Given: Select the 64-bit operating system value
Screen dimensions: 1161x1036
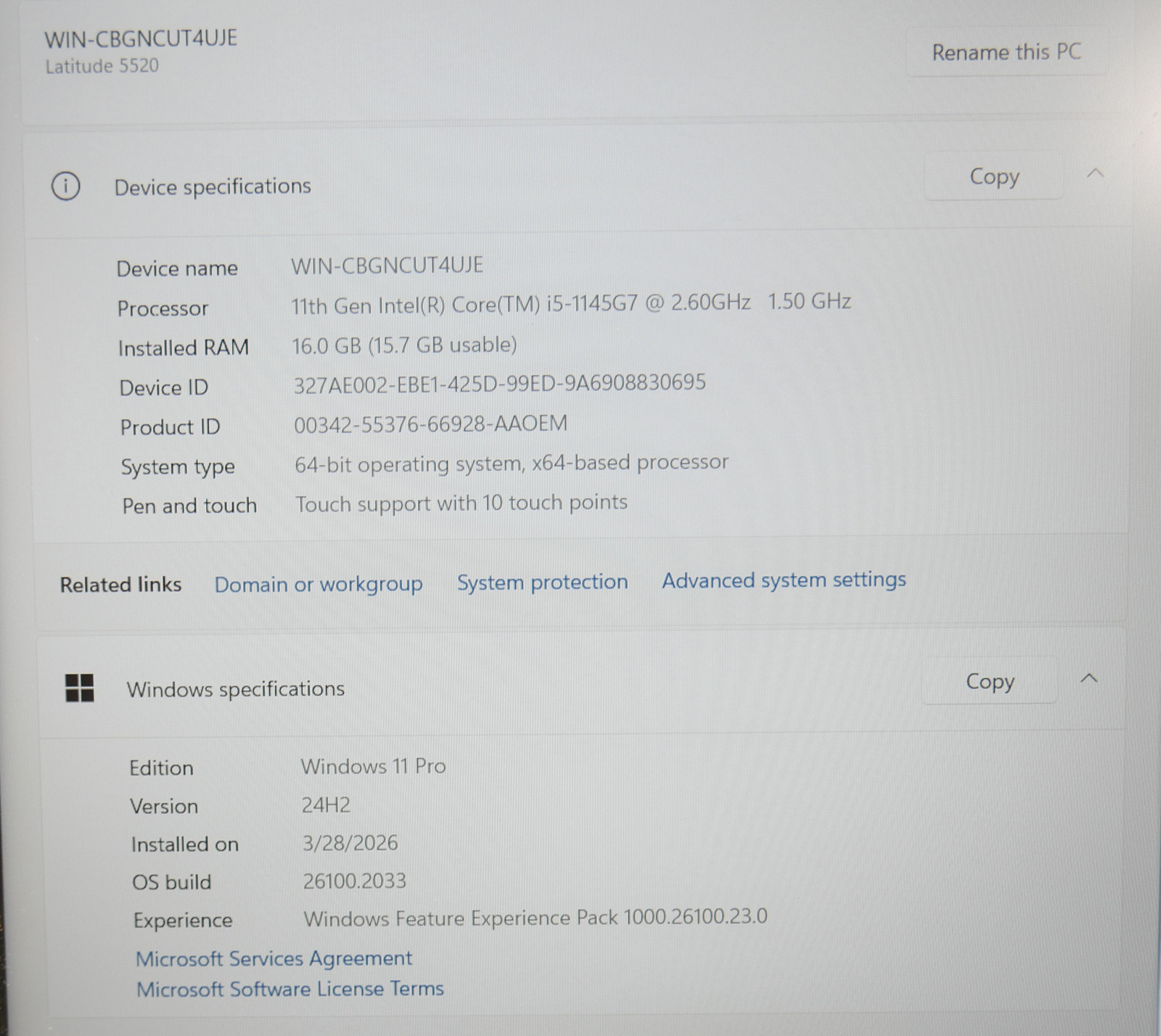Looking at the screenshot, I should (x=512, y=464).
